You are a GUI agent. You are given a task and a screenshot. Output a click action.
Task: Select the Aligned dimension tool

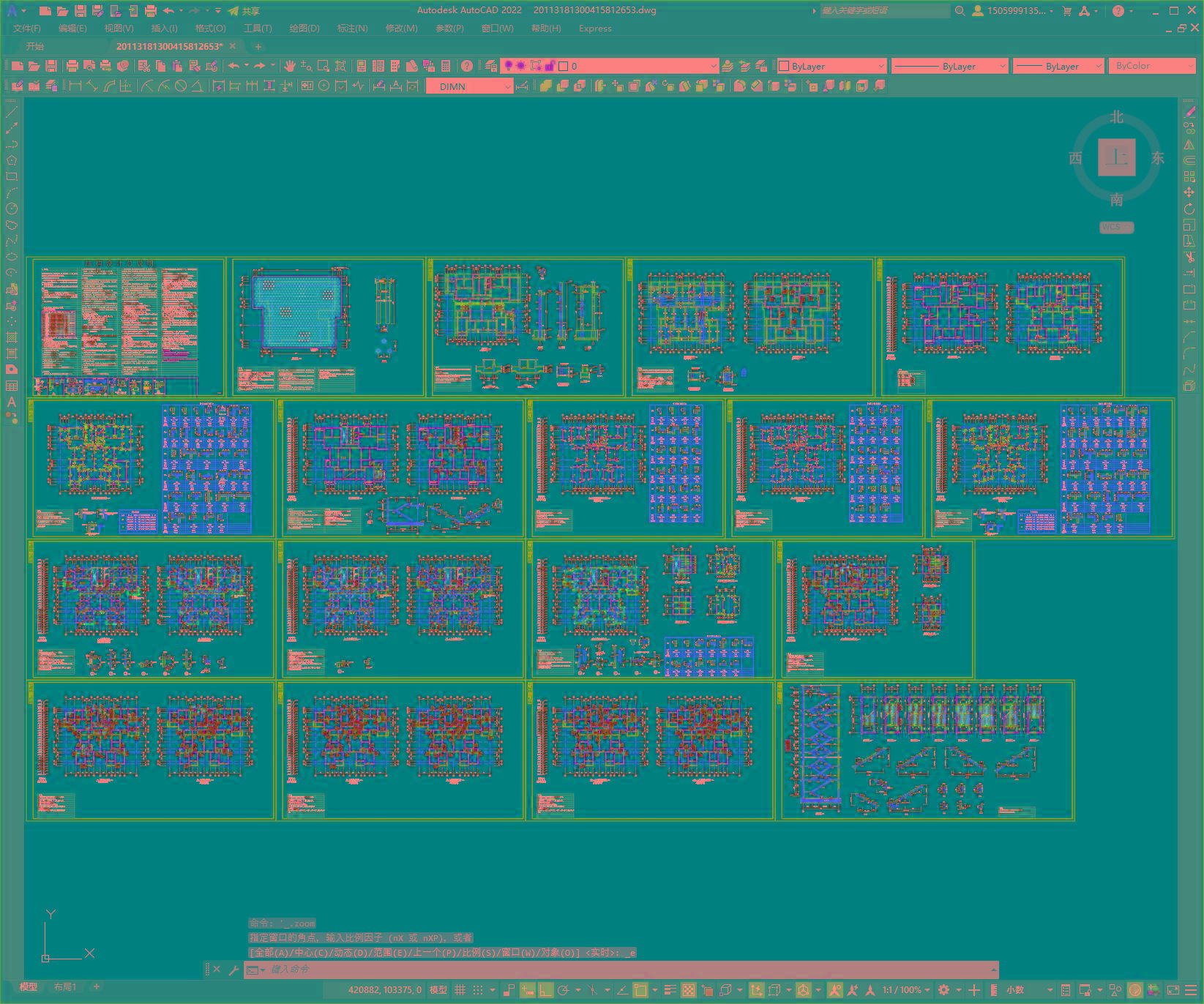pyautogui.click(x=92, y=86)
